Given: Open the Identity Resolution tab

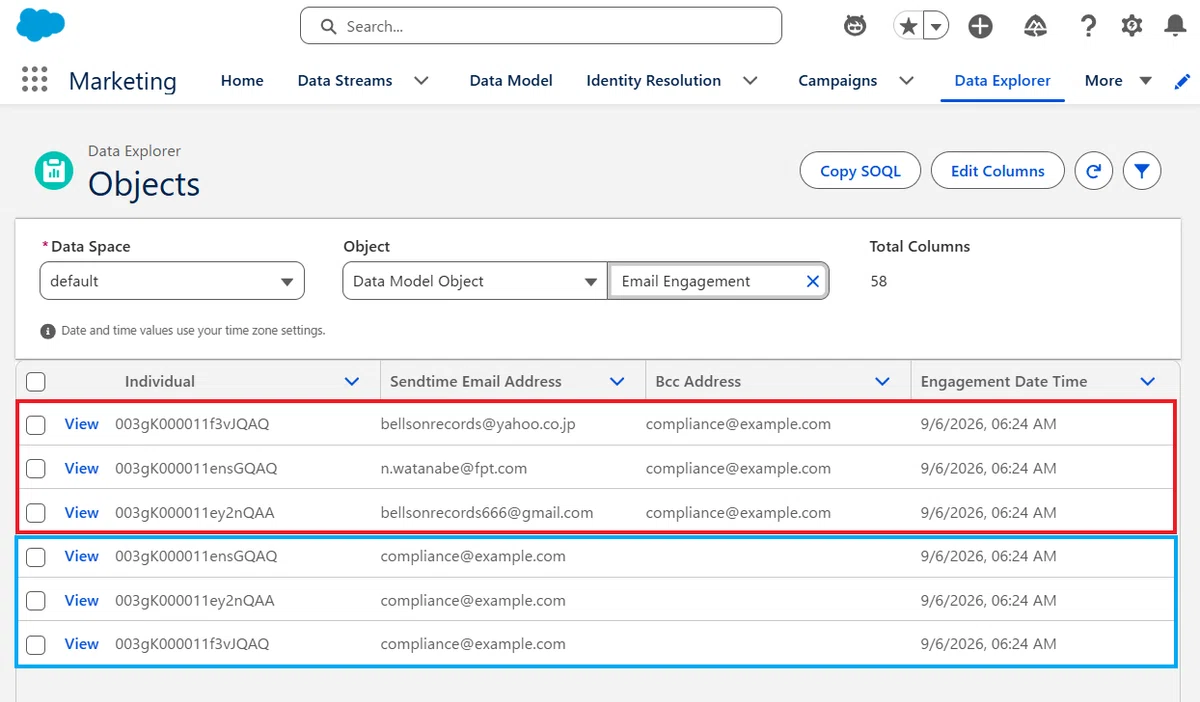Looking at the screenshot, I should click(x=654, y=81).
